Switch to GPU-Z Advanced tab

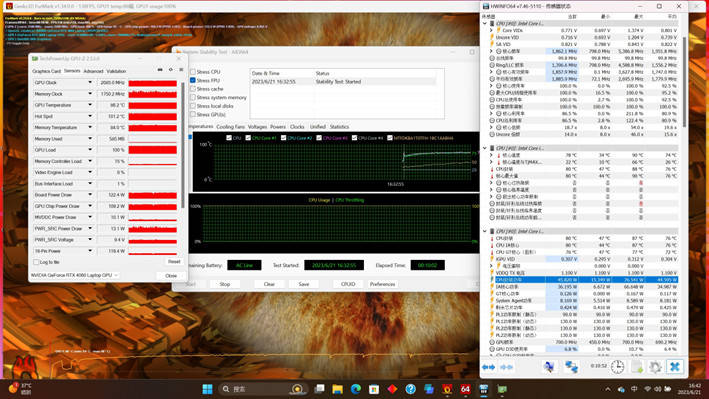pos(94,71)
